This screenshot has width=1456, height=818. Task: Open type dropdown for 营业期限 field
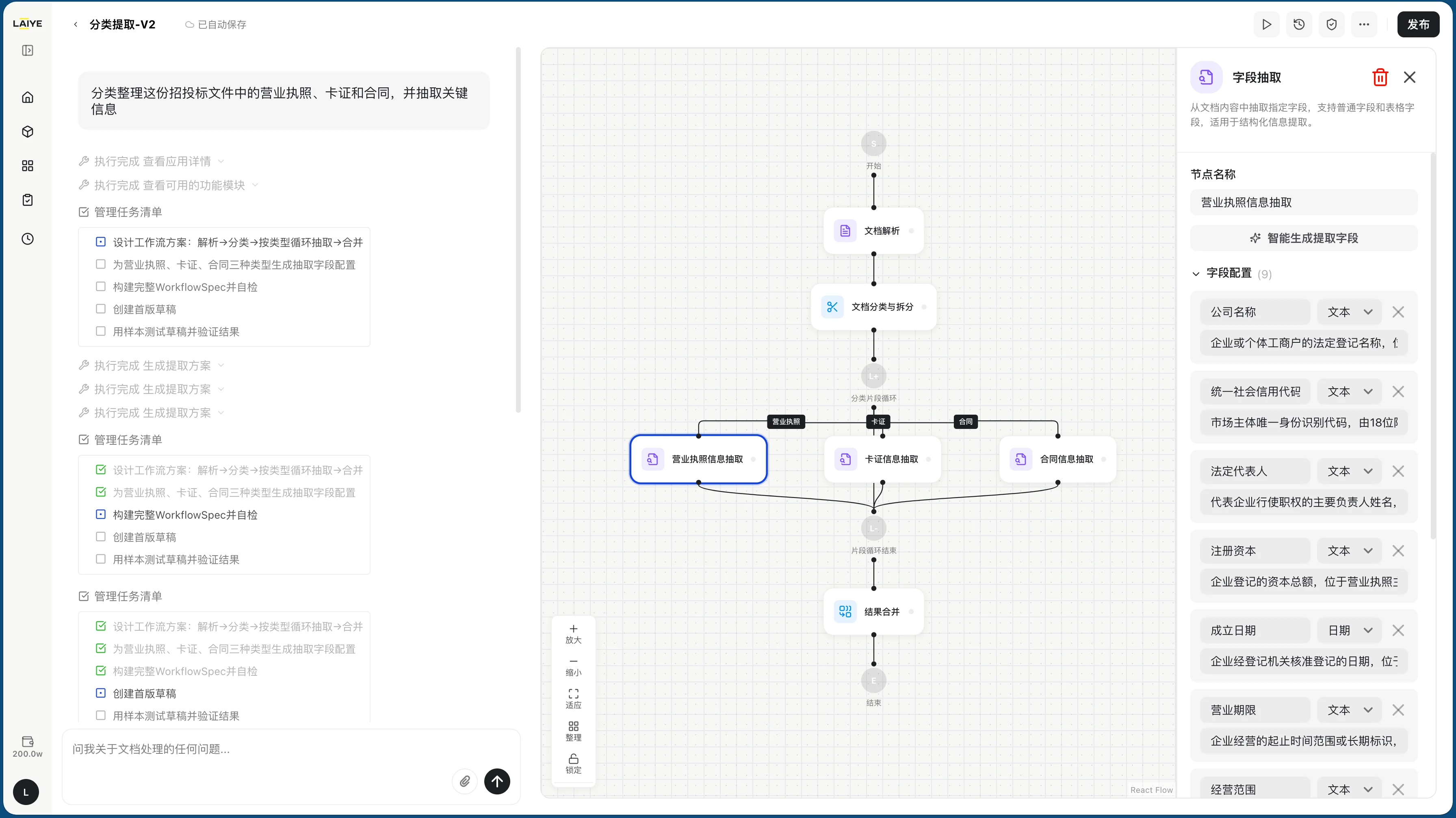[x=1350, y=710]
